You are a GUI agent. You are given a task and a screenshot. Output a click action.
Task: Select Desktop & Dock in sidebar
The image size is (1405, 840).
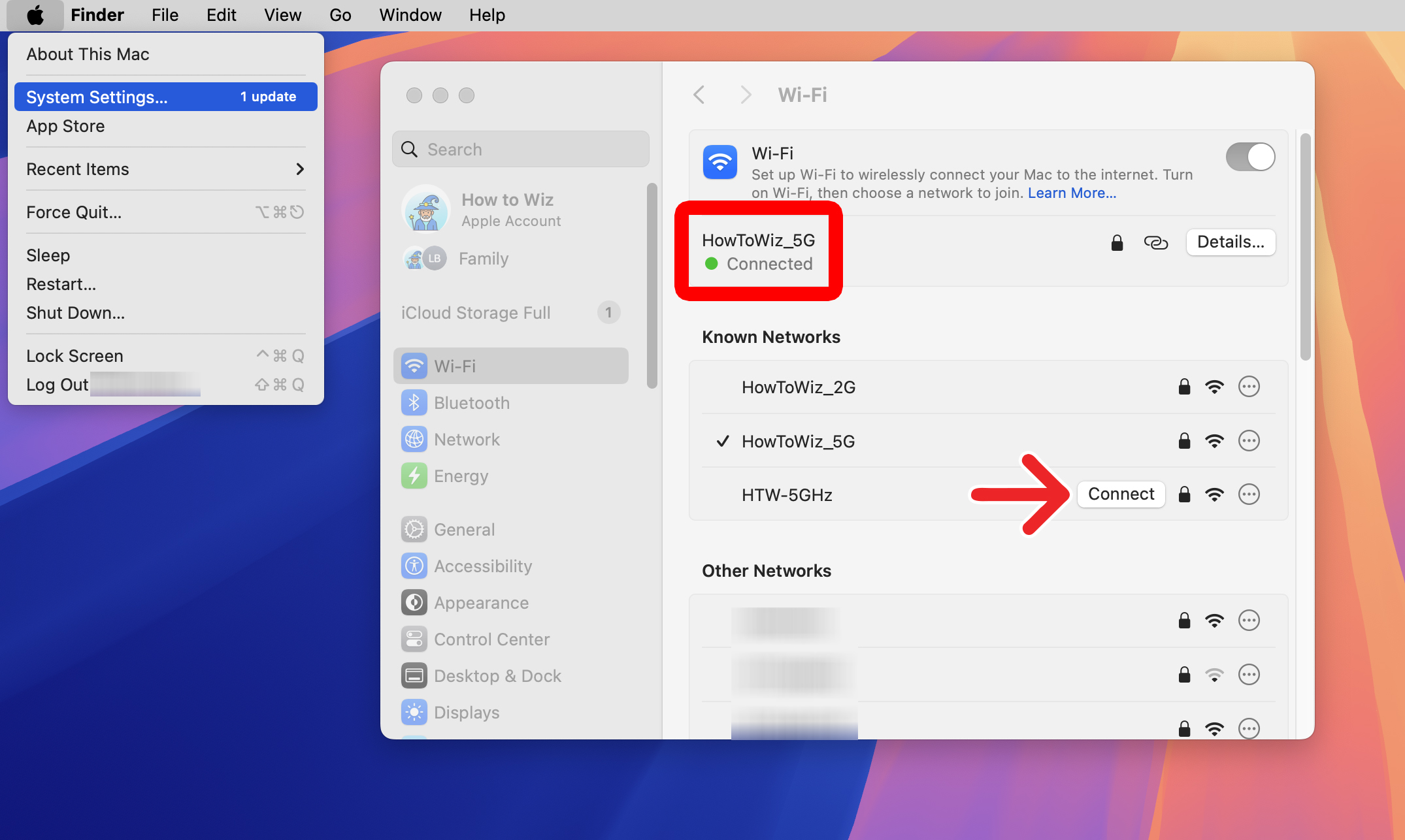pos(497,675)
